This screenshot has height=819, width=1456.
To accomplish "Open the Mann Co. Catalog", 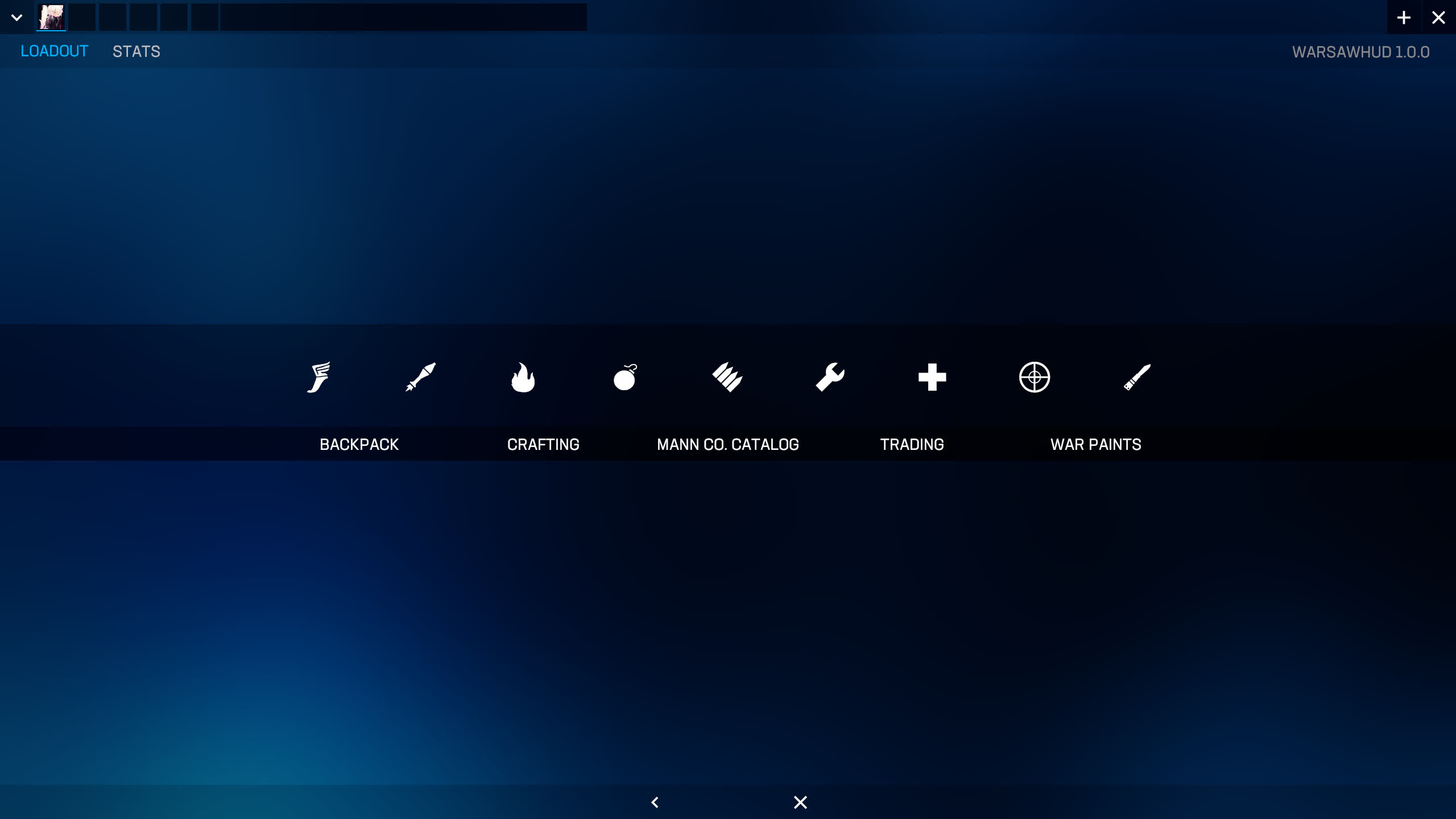I will tap(728, 444).
